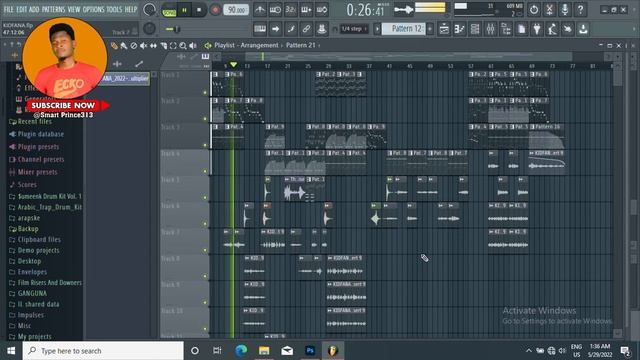Screen dimensions: 640x360
Task: Open the PATTERNS menu
Action: pyautogui.click(x=53, y=9)
